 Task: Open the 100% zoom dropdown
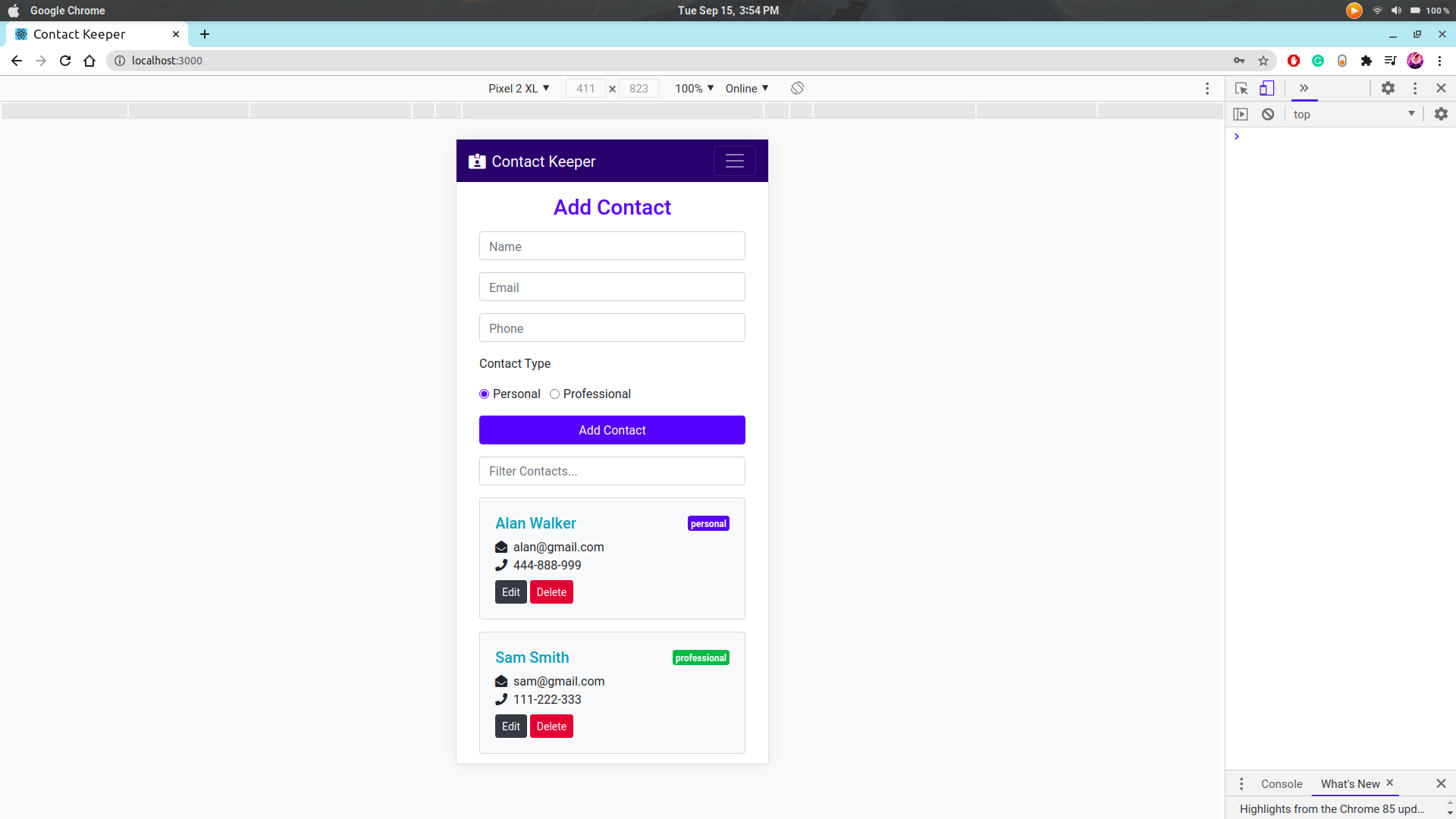(694, 89)
